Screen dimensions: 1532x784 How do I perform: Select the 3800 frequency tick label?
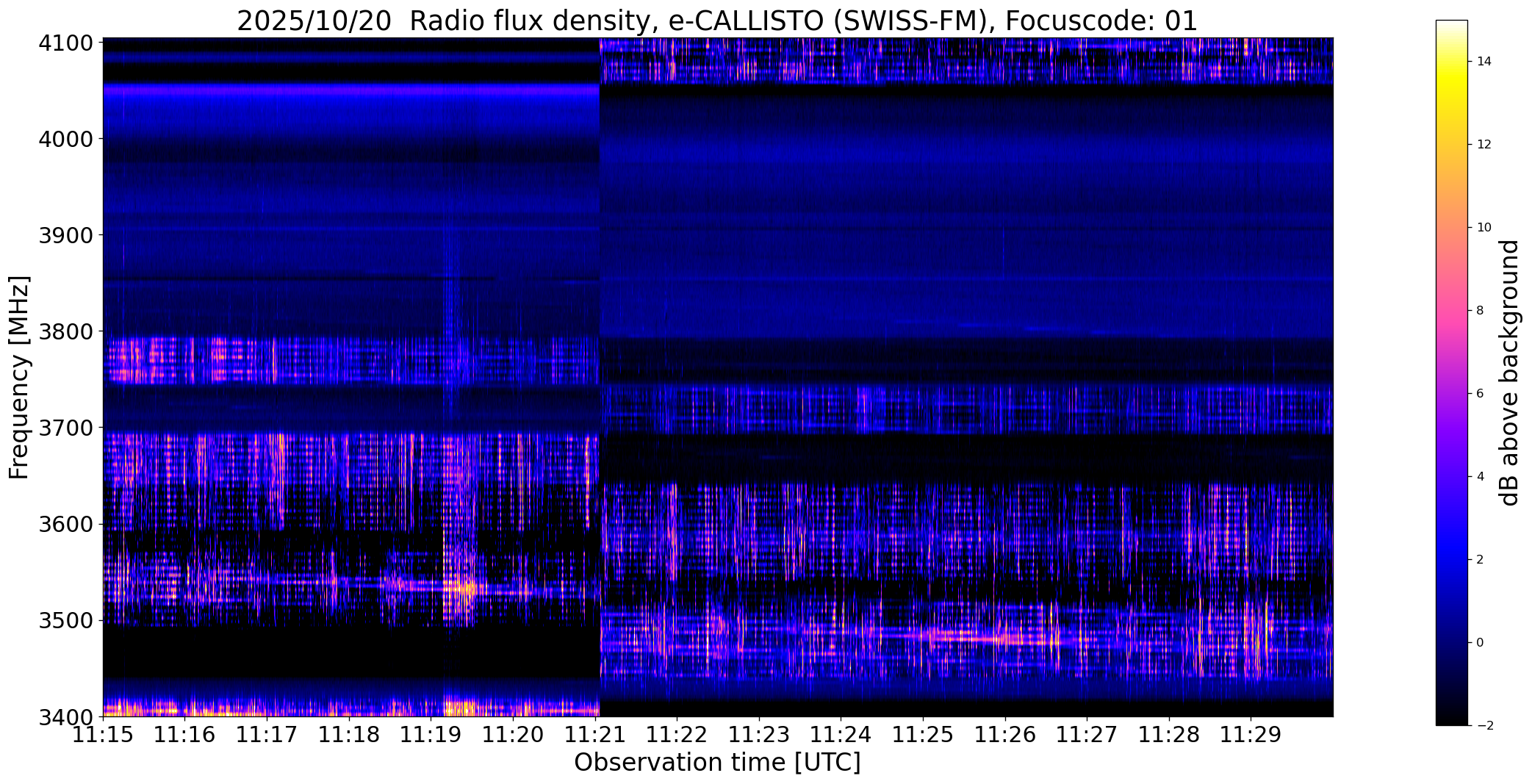coord(65,331)
